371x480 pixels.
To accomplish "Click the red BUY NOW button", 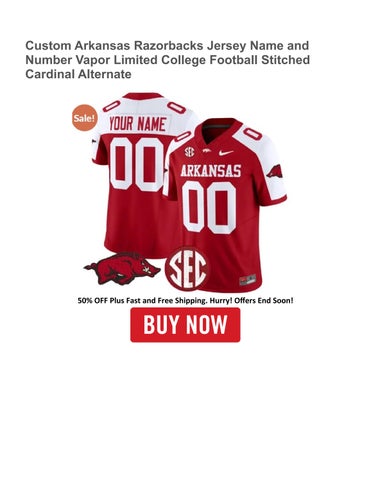I will click(185, 325).
